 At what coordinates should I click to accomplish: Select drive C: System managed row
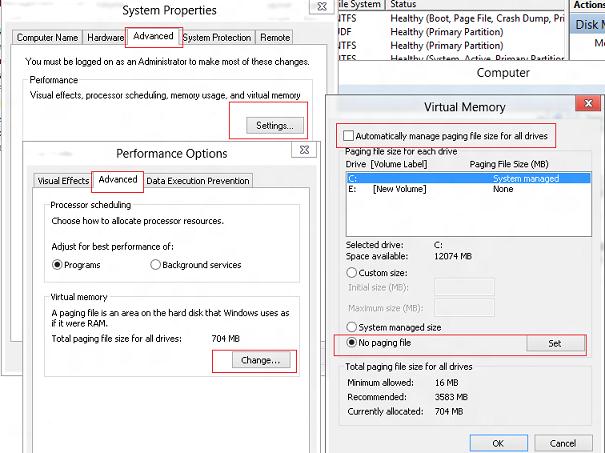tap(468, 178)
